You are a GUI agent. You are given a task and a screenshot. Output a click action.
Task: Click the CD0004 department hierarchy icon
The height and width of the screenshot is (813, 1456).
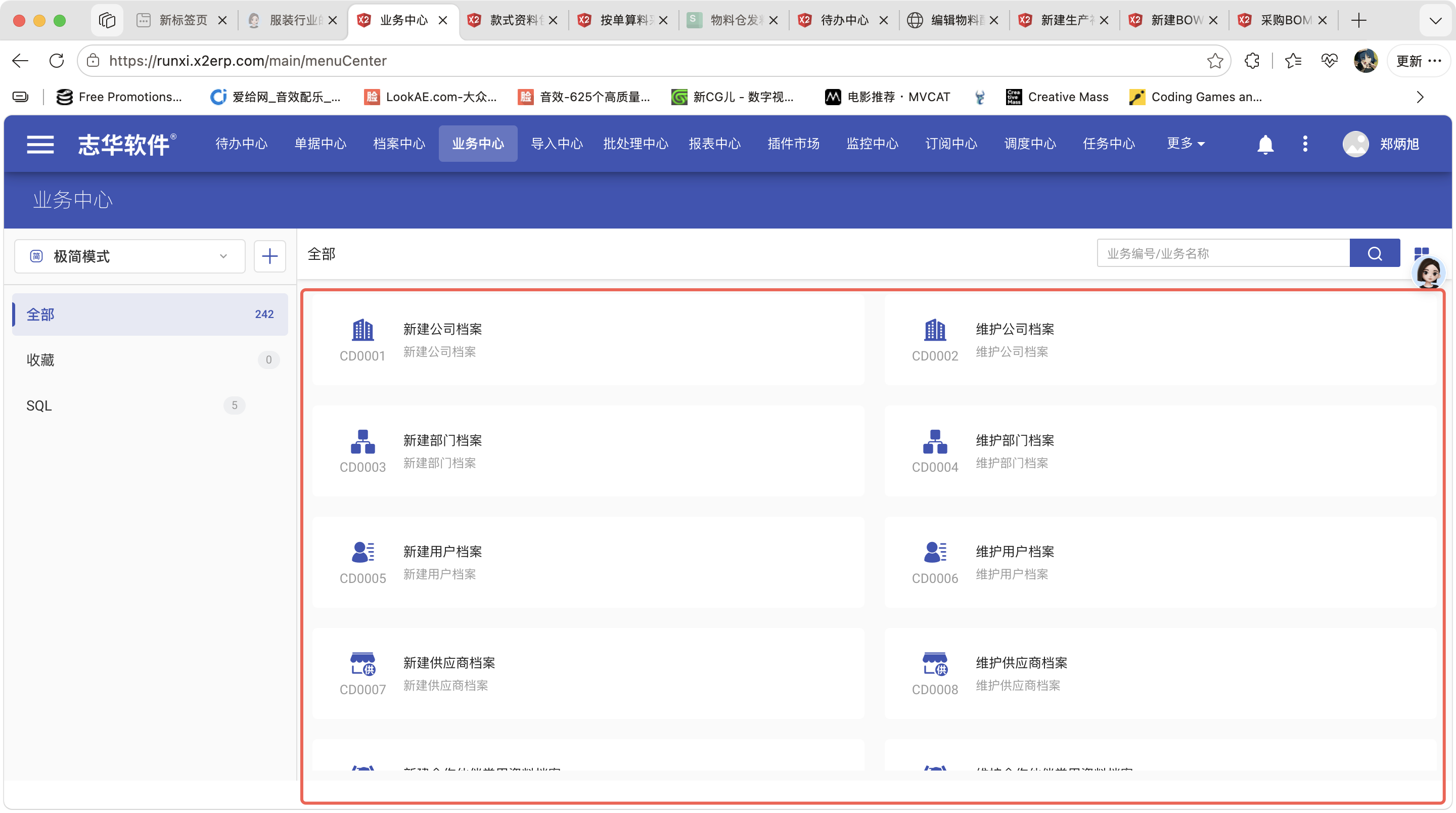pyautogui.click(x=934, y=441)
